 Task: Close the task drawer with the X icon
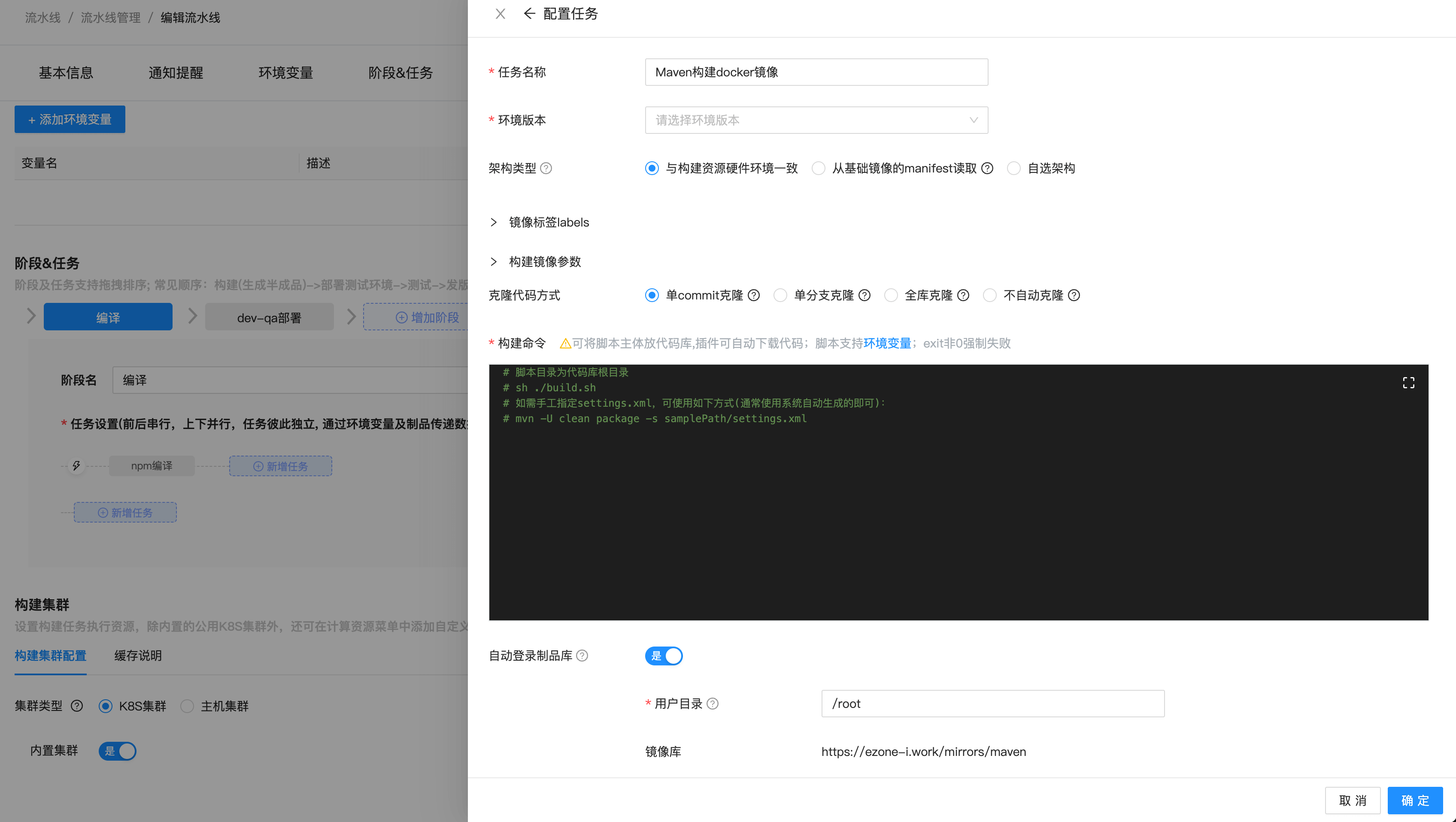click(x=500, y=14)
